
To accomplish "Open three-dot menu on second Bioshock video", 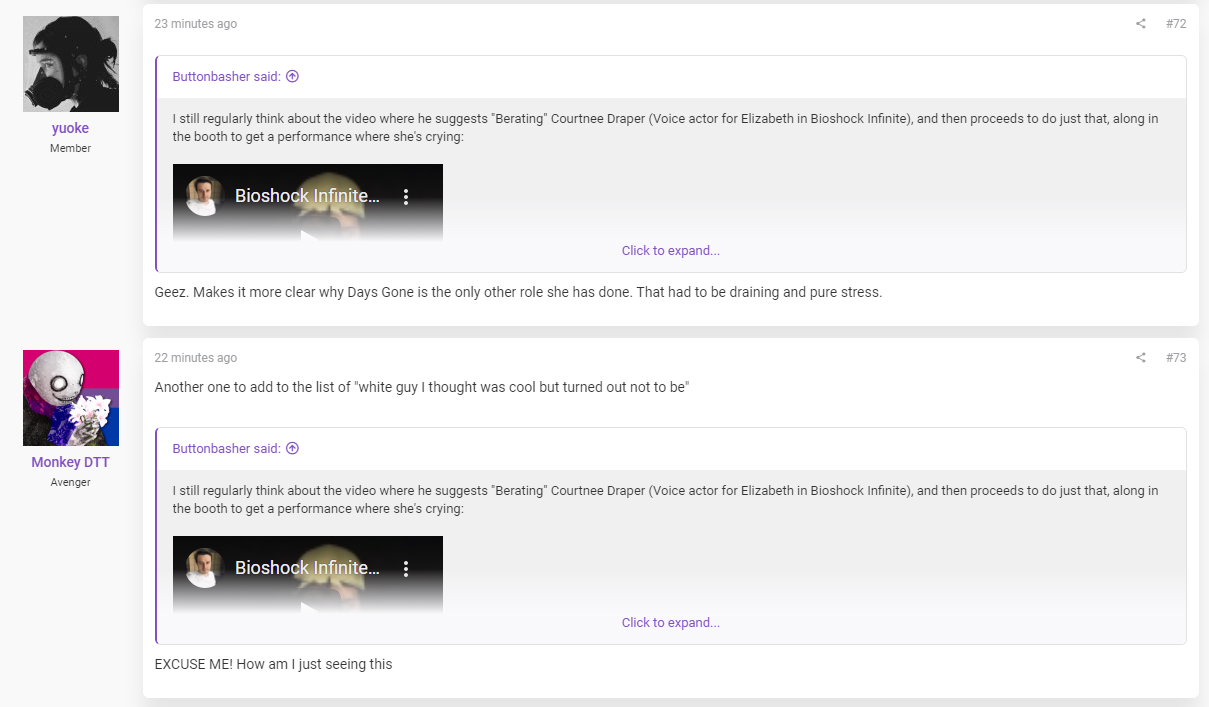I will coord(406,568).
